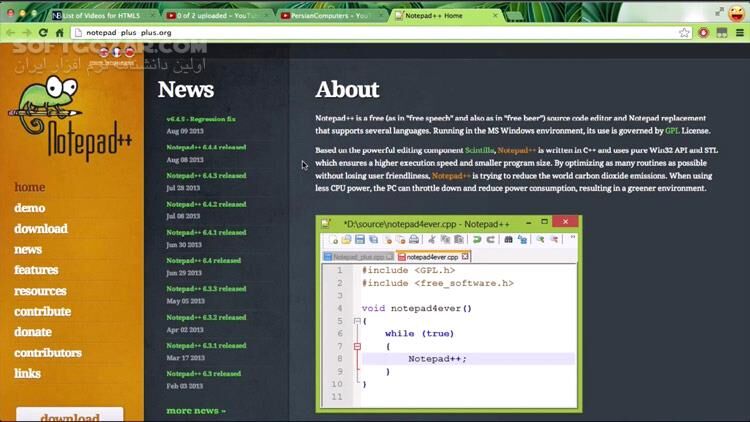Reload the page with the refresh icon
Image resolution: width=750 pixels, height=422 pixels.
click(x=42, y=33)
